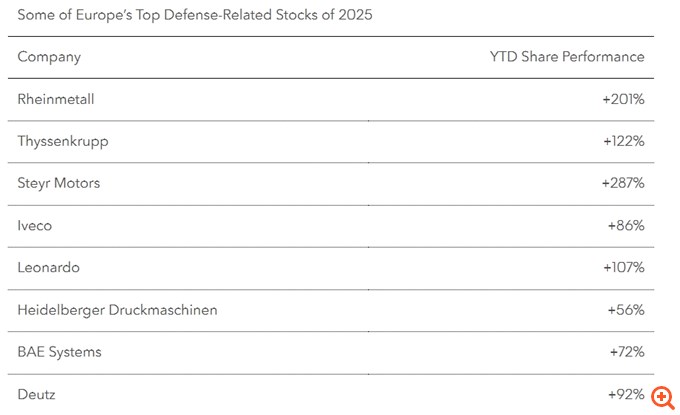Click Heidelberger Druckmaschinen company name

click(x=117, y=310)
